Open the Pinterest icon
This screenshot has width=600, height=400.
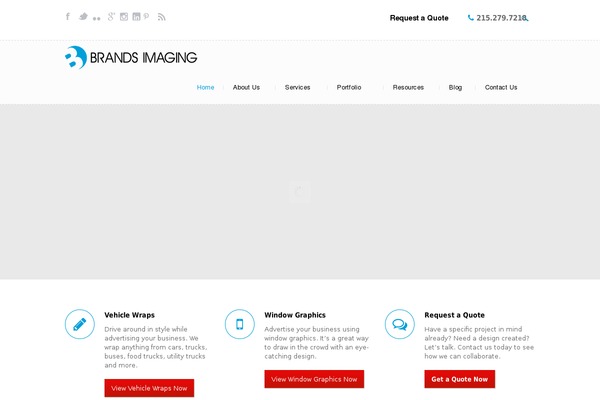click(146, 16)
